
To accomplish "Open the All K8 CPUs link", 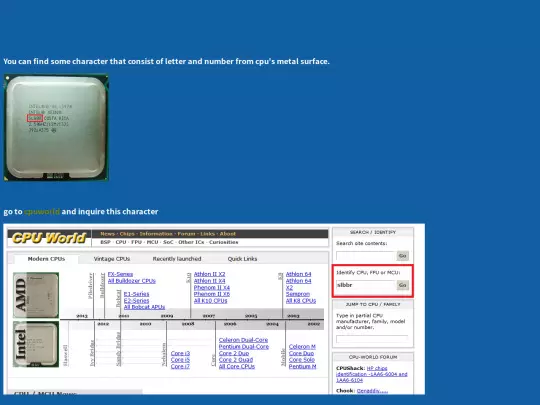I will (301, 300).
